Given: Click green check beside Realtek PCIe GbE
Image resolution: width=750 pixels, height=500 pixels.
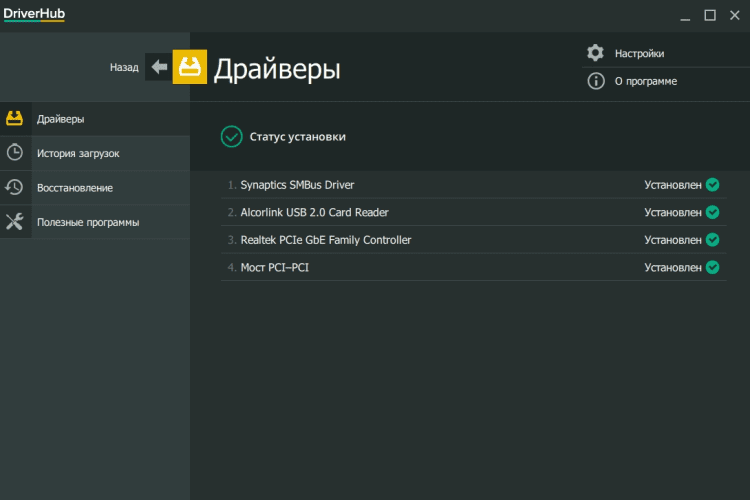Looking at the screenshot, I should coord(712,240).
